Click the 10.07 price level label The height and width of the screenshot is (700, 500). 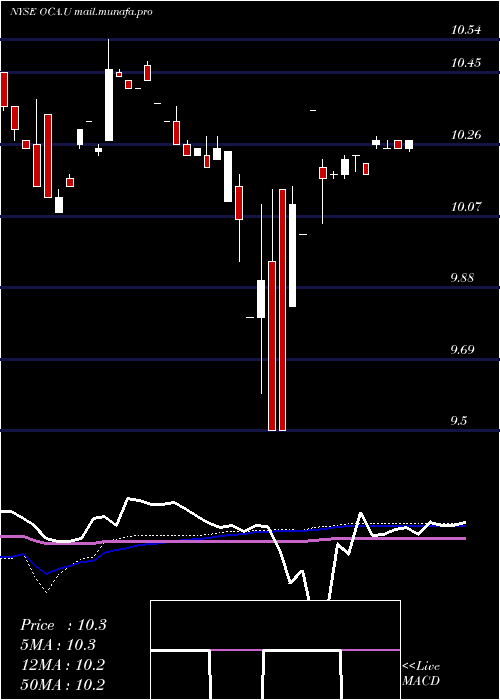tap(466, 207)
